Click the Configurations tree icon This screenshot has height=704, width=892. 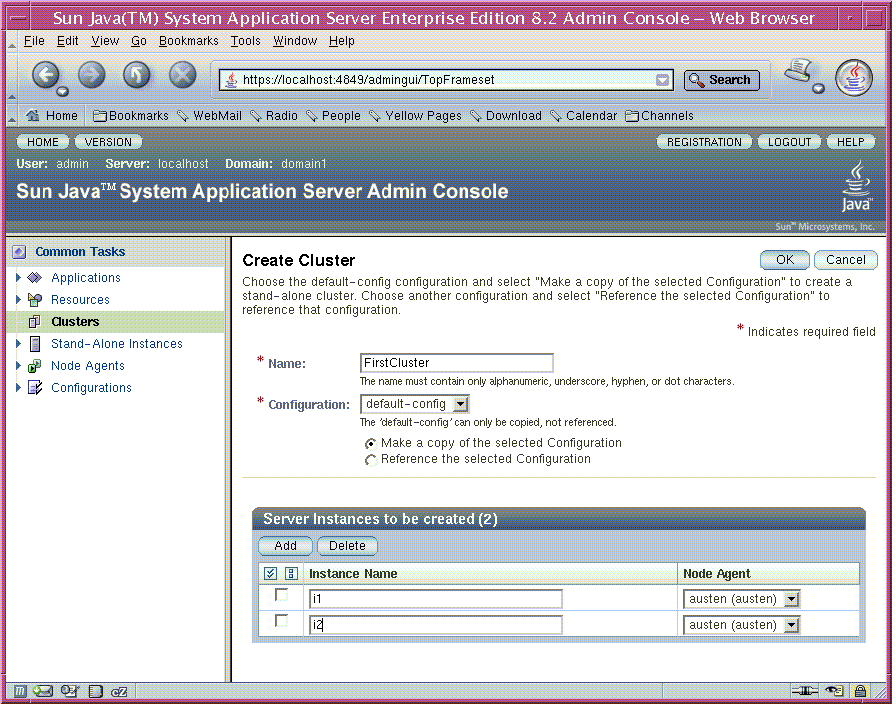click(35, 388)
